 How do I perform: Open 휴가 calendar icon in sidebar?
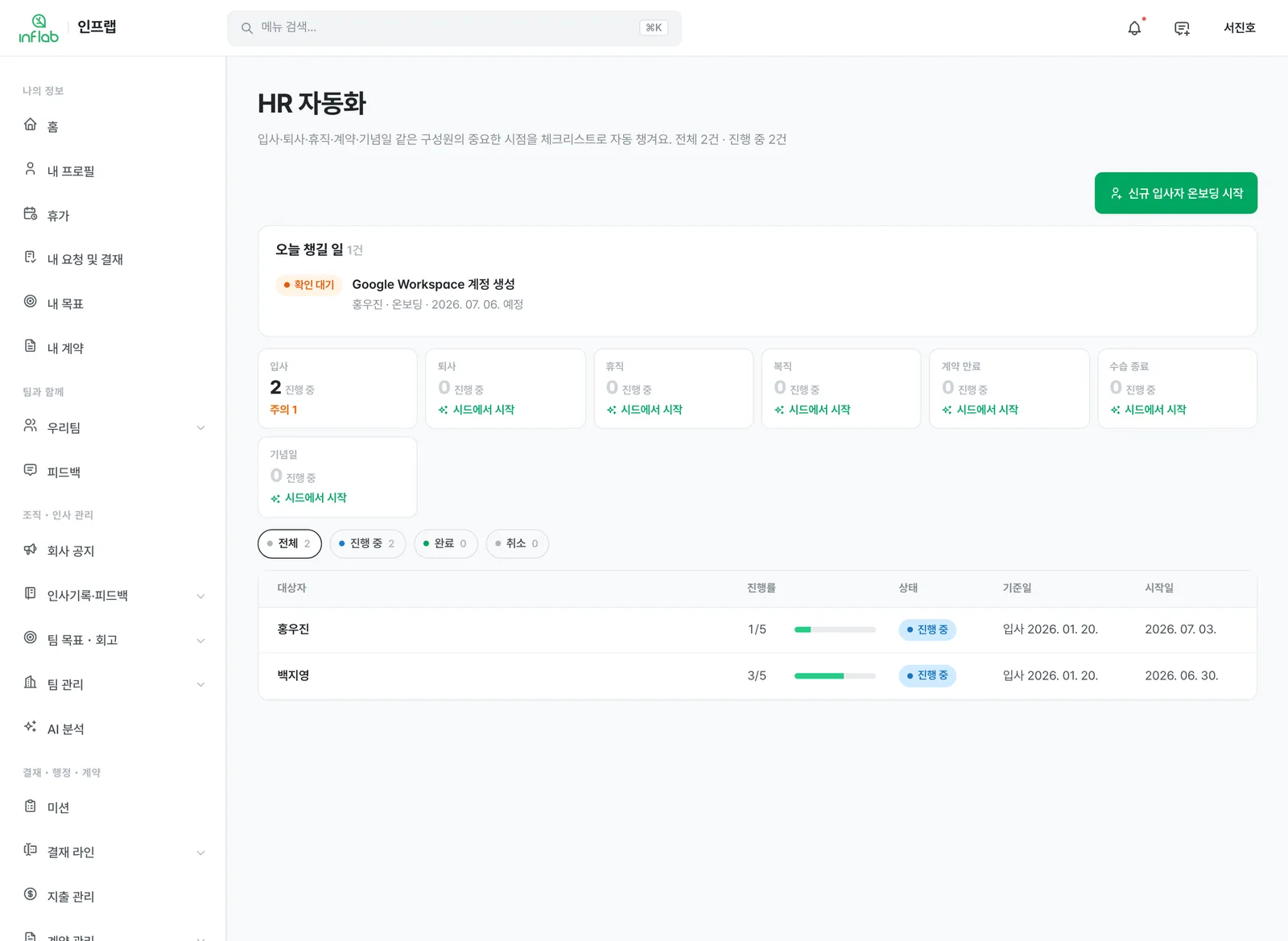pyautogui.click(x=31, y=214)
